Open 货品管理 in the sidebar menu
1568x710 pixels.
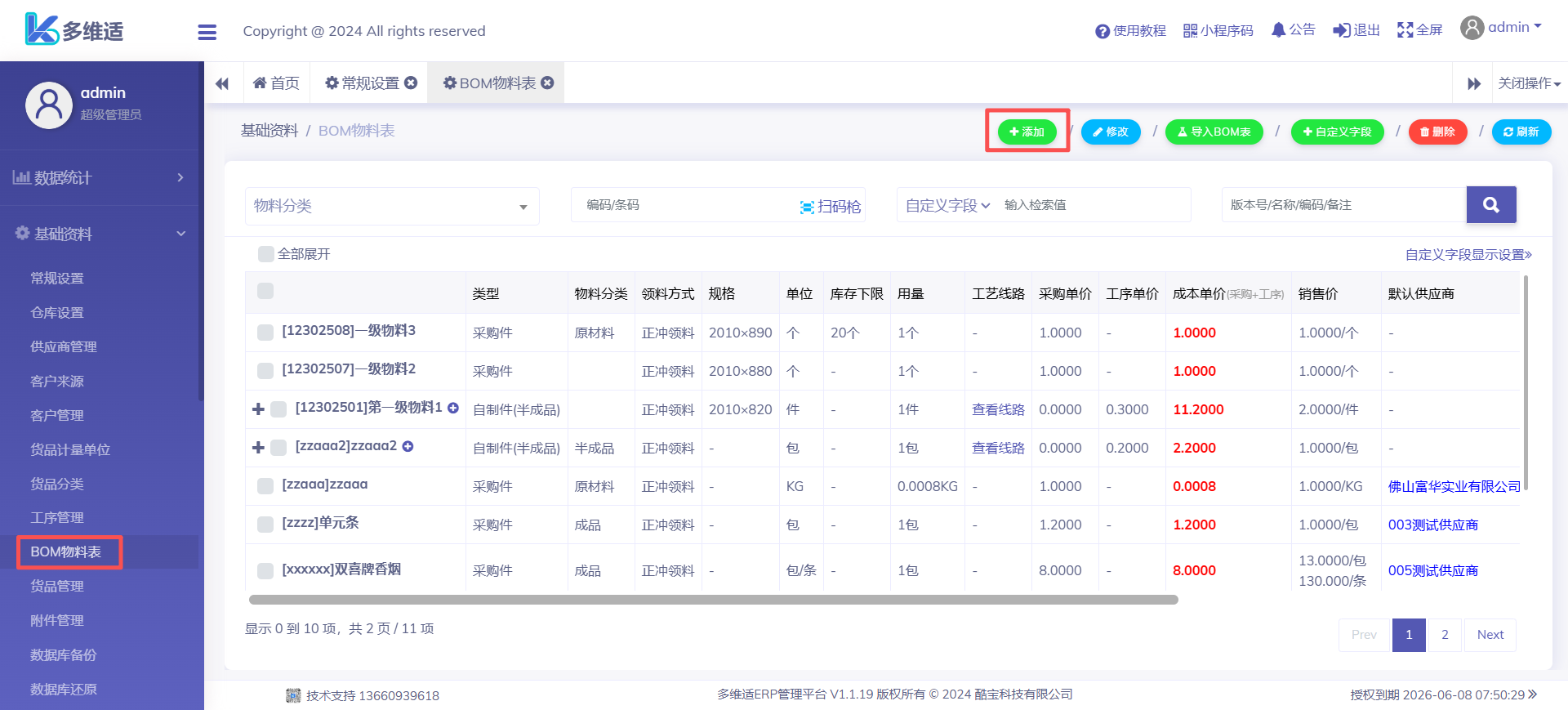coord(57,587)
